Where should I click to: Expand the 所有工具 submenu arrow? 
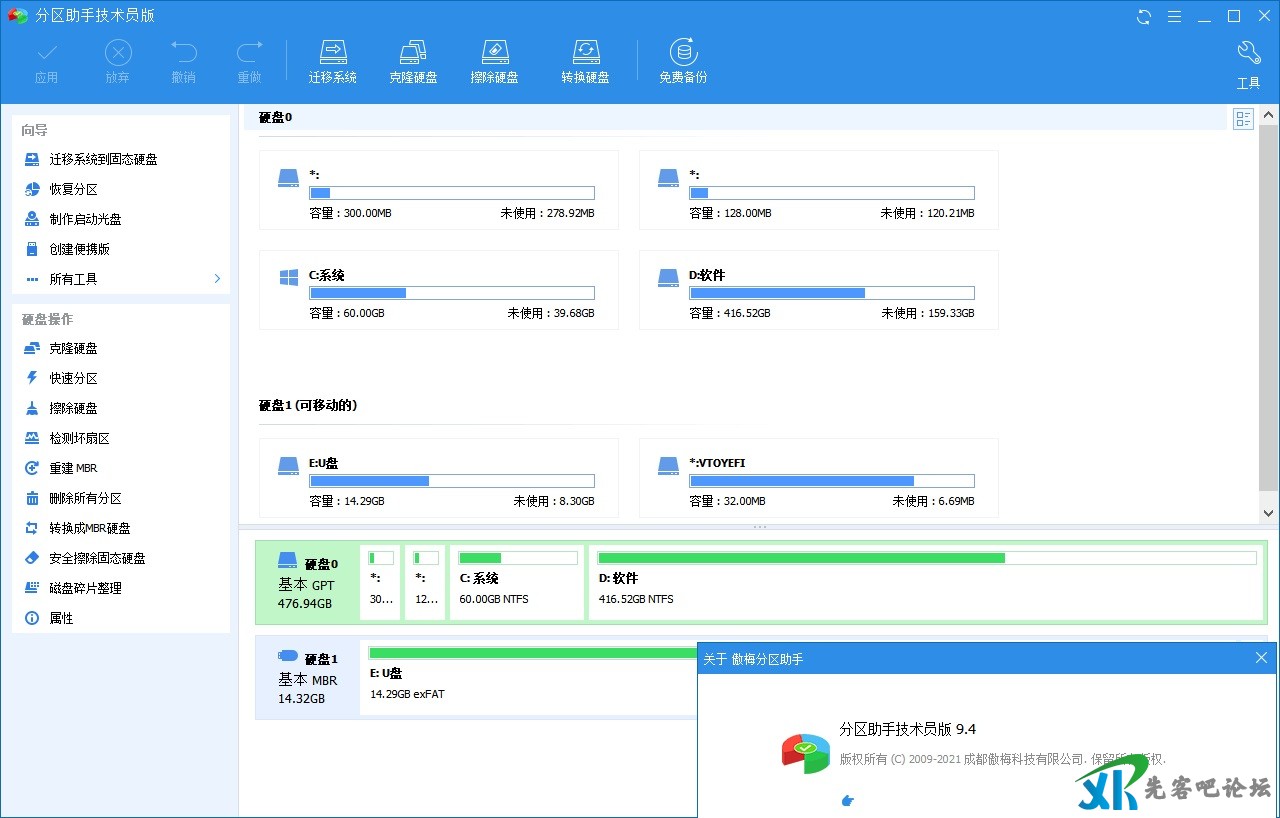217,279
